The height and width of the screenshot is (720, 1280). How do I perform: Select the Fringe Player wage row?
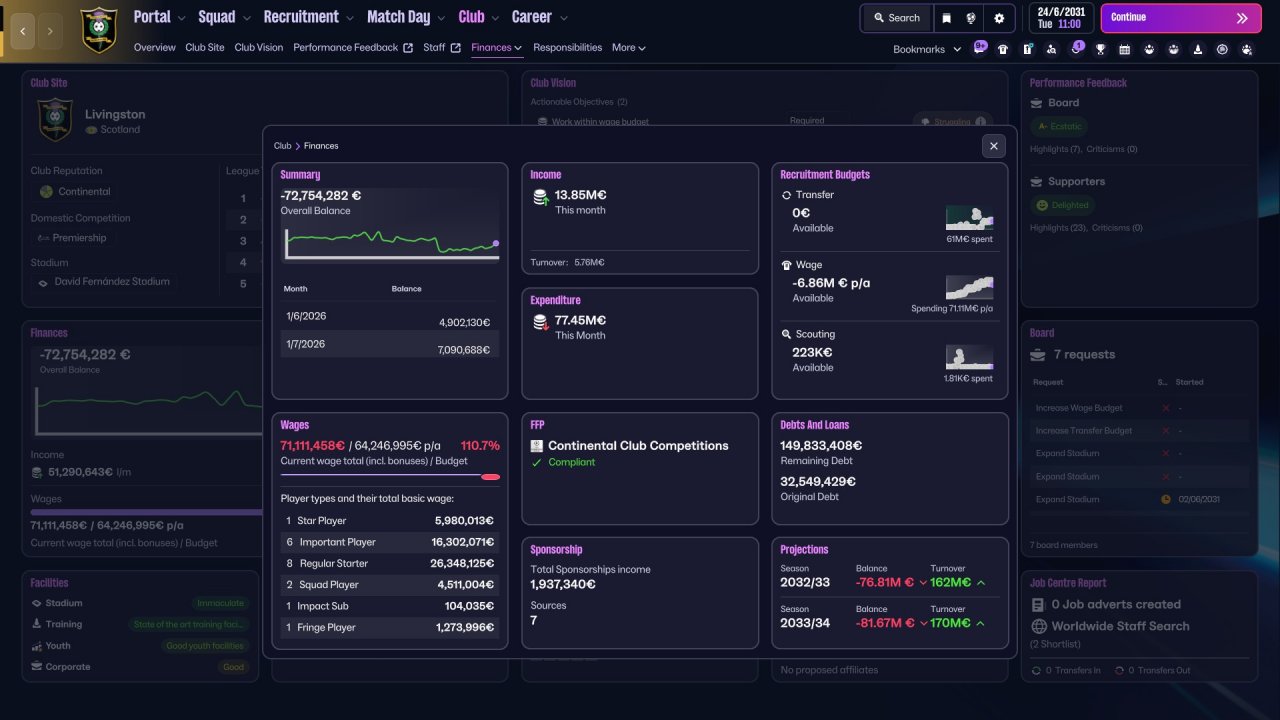[x=390, y=628]
